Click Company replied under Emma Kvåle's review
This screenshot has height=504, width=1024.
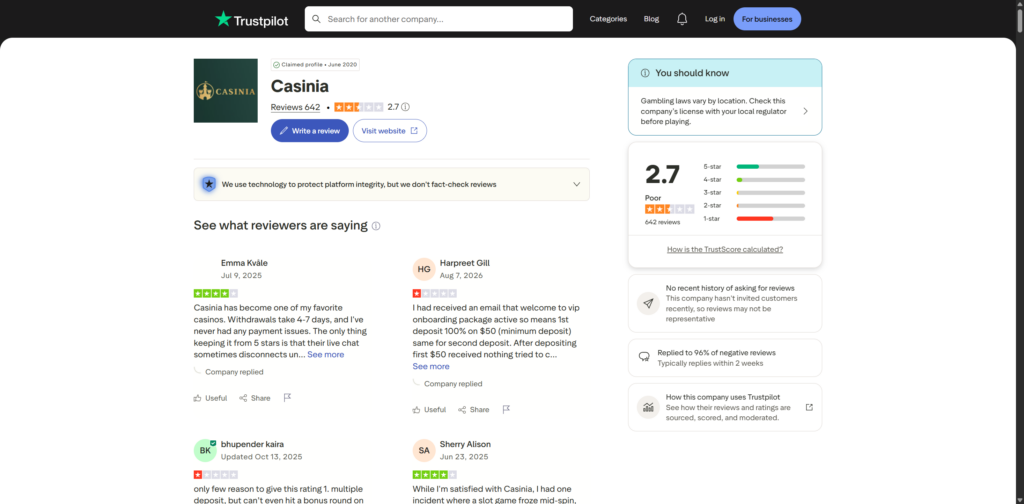234,372
